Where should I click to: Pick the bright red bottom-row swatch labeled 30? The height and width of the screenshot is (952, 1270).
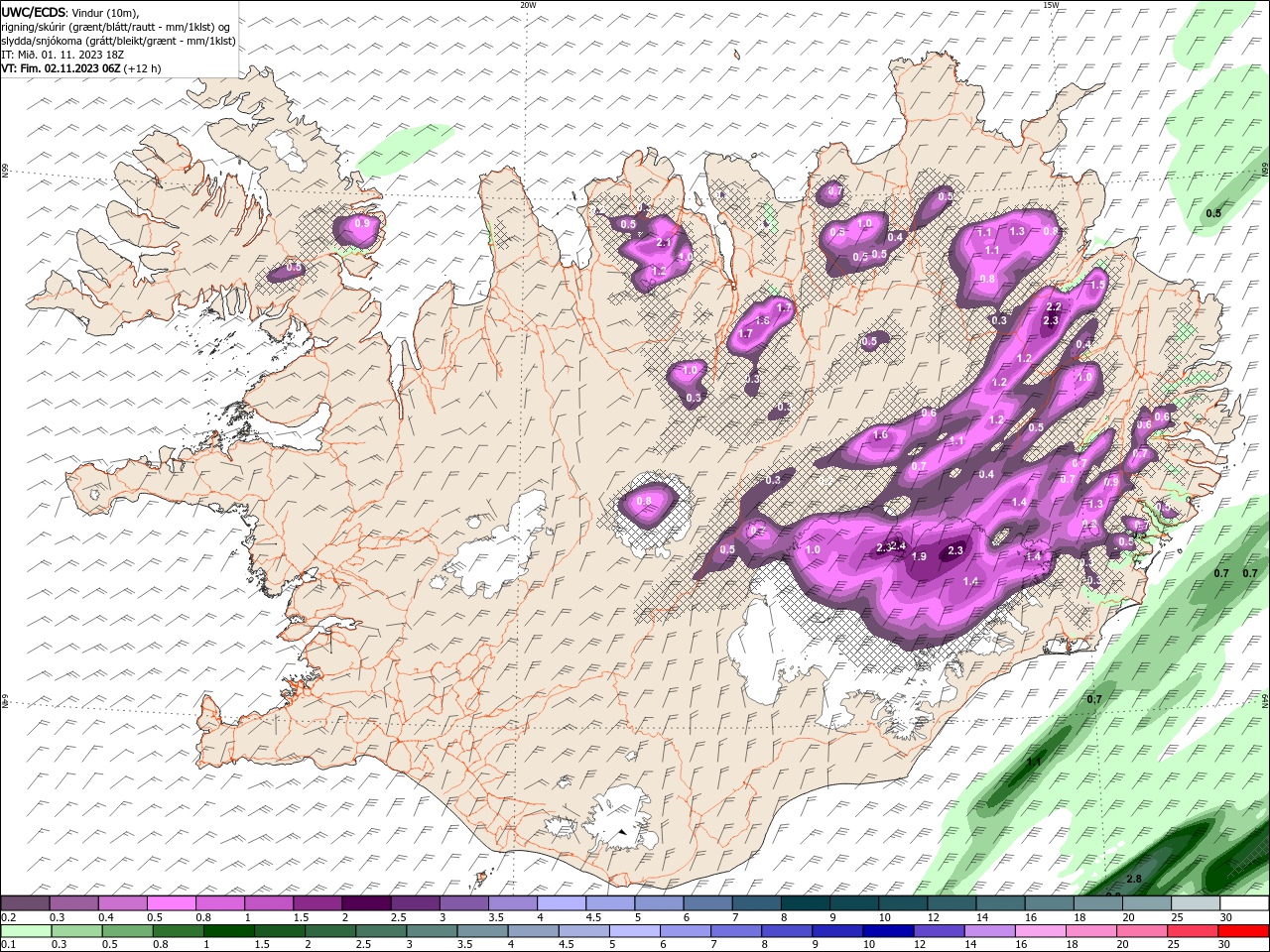tap(1243, 931)
